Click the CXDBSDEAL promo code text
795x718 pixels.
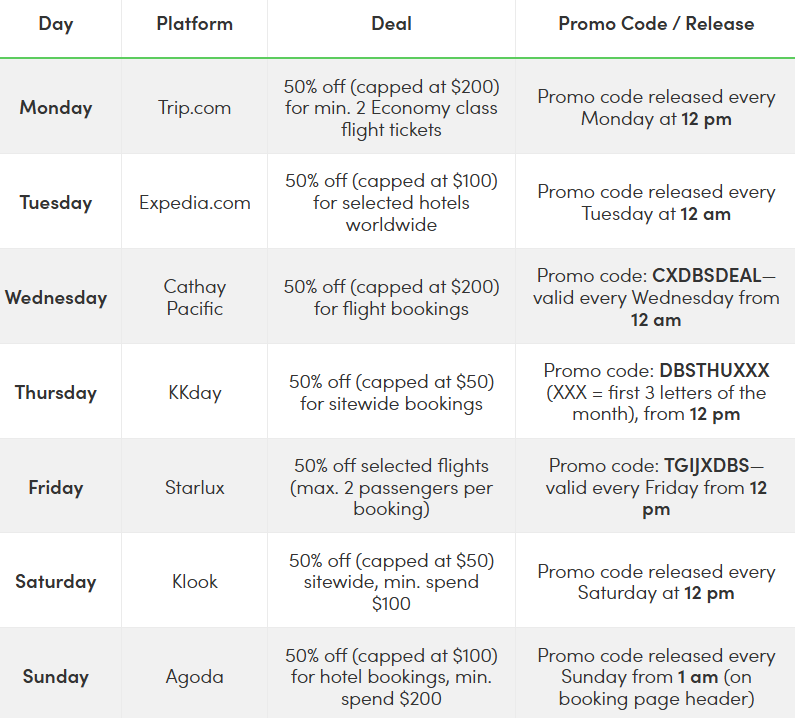point(707,276)
